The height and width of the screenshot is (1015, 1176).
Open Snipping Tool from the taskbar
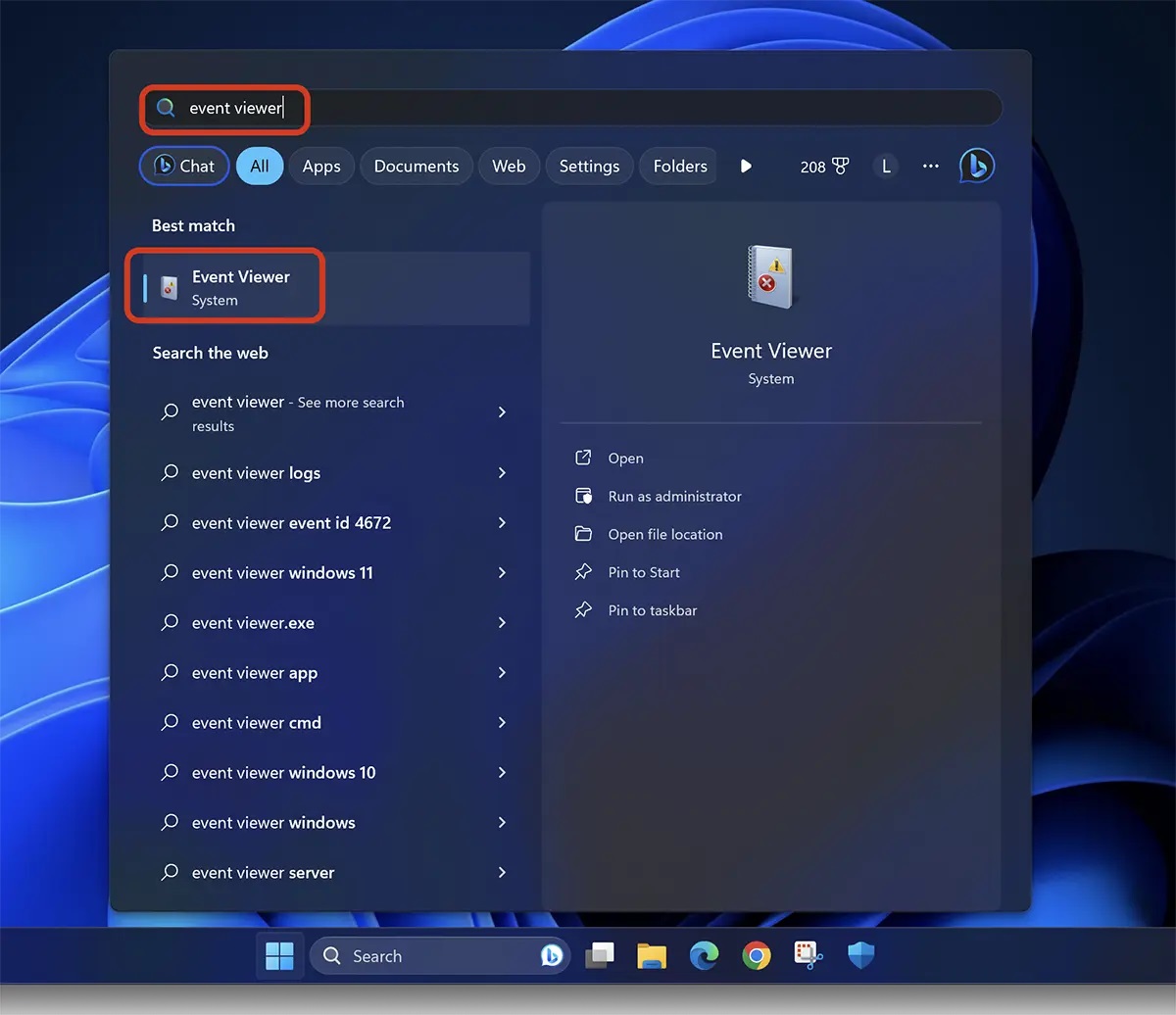pos(808,956)
